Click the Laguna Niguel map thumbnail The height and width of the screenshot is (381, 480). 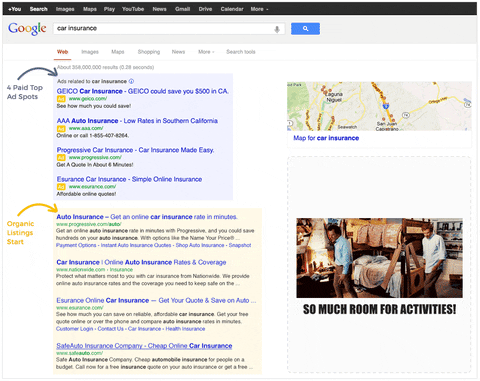[x=379, y=106]
